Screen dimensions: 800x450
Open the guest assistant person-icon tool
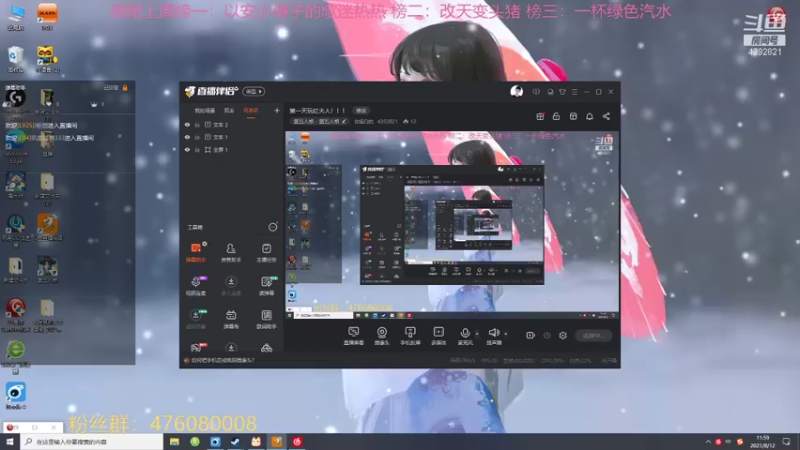[x=231, y=252]
